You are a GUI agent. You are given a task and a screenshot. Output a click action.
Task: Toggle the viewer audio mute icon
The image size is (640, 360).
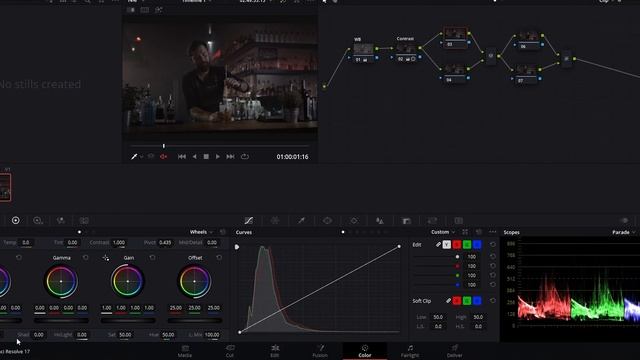[x=163, y=157]
